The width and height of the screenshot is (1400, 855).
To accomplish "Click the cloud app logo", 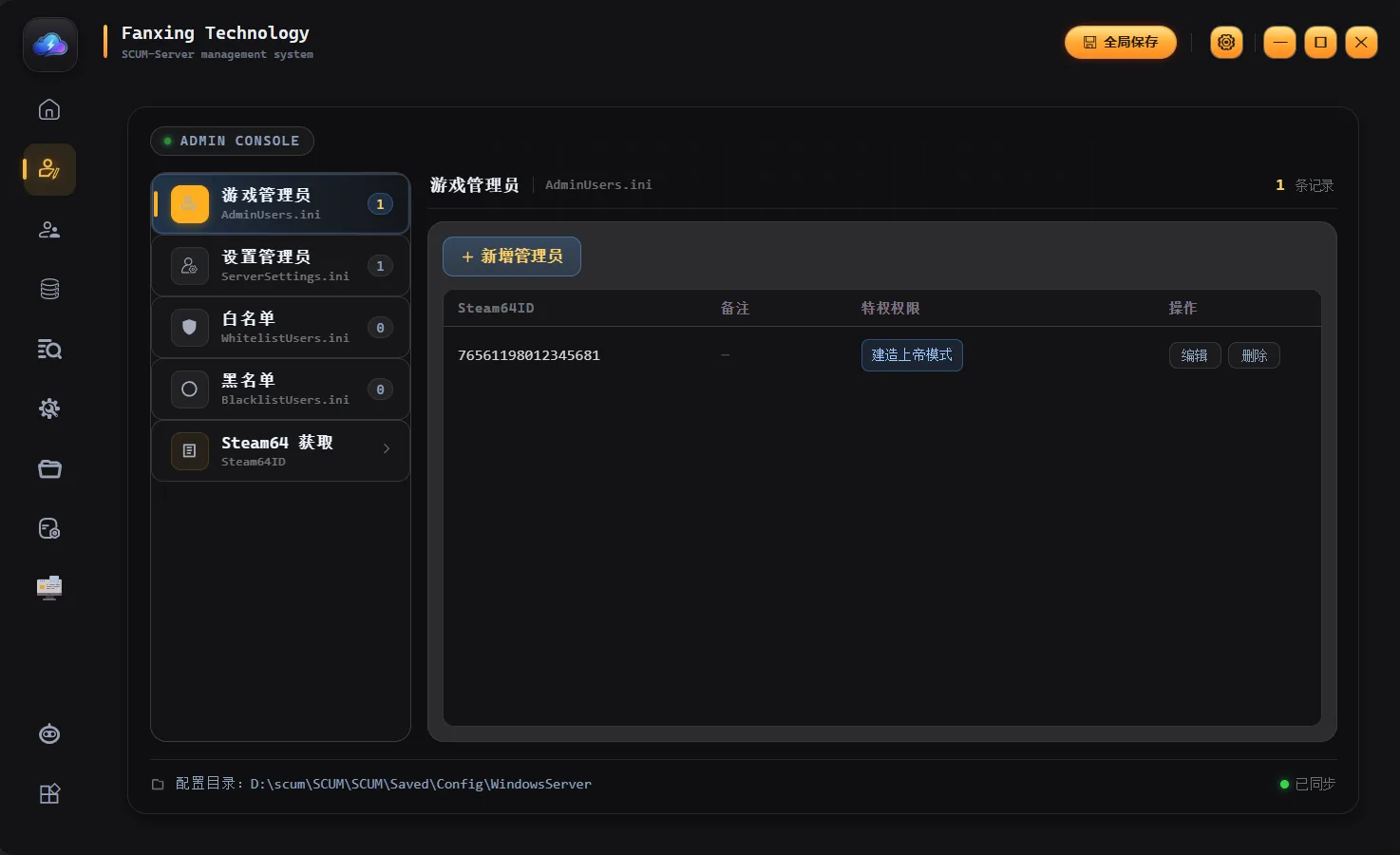I will pyautogui.click(x=50, y=45).
